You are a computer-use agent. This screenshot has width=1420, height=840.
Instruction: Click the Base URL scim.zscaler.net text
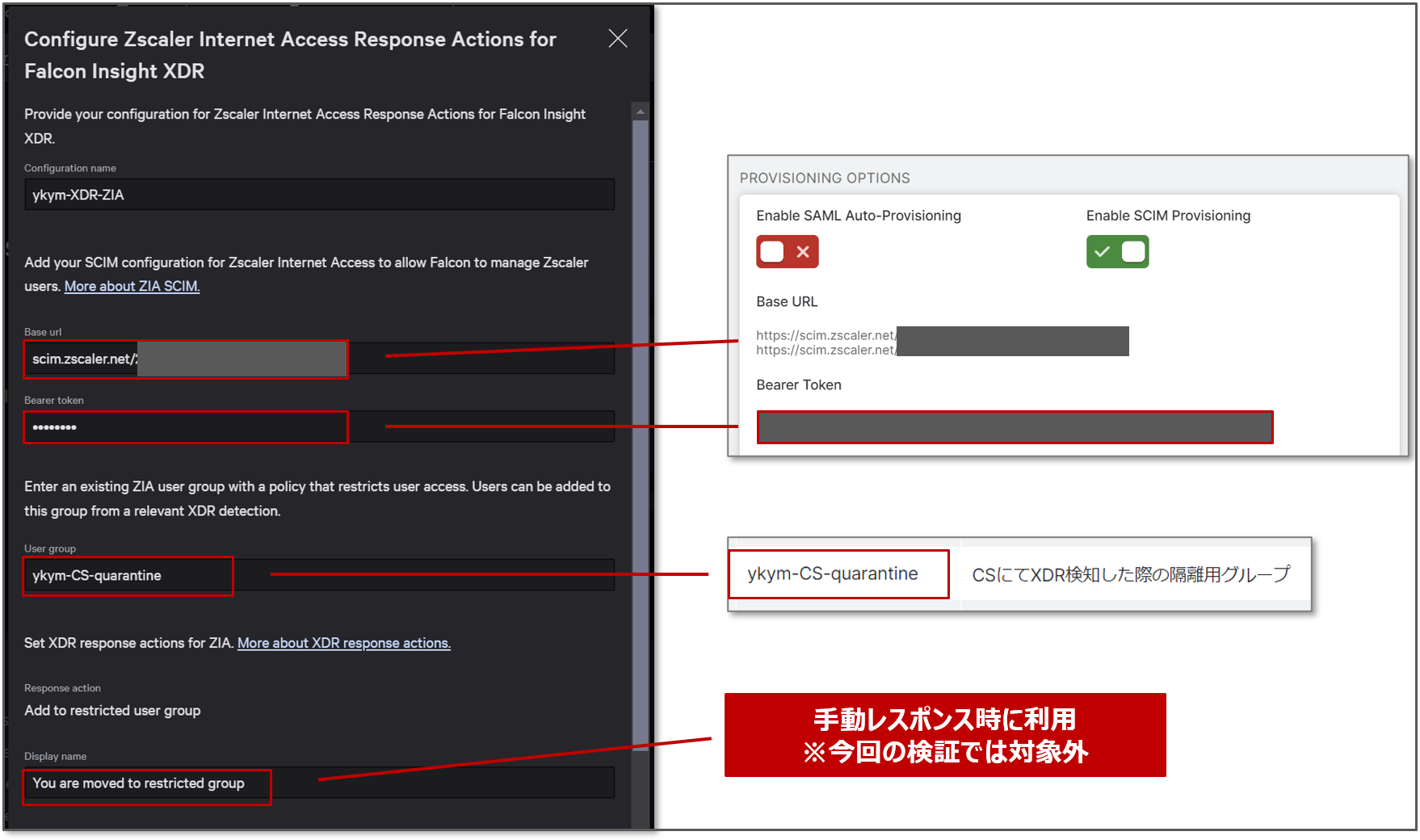[x=826, y=342]
